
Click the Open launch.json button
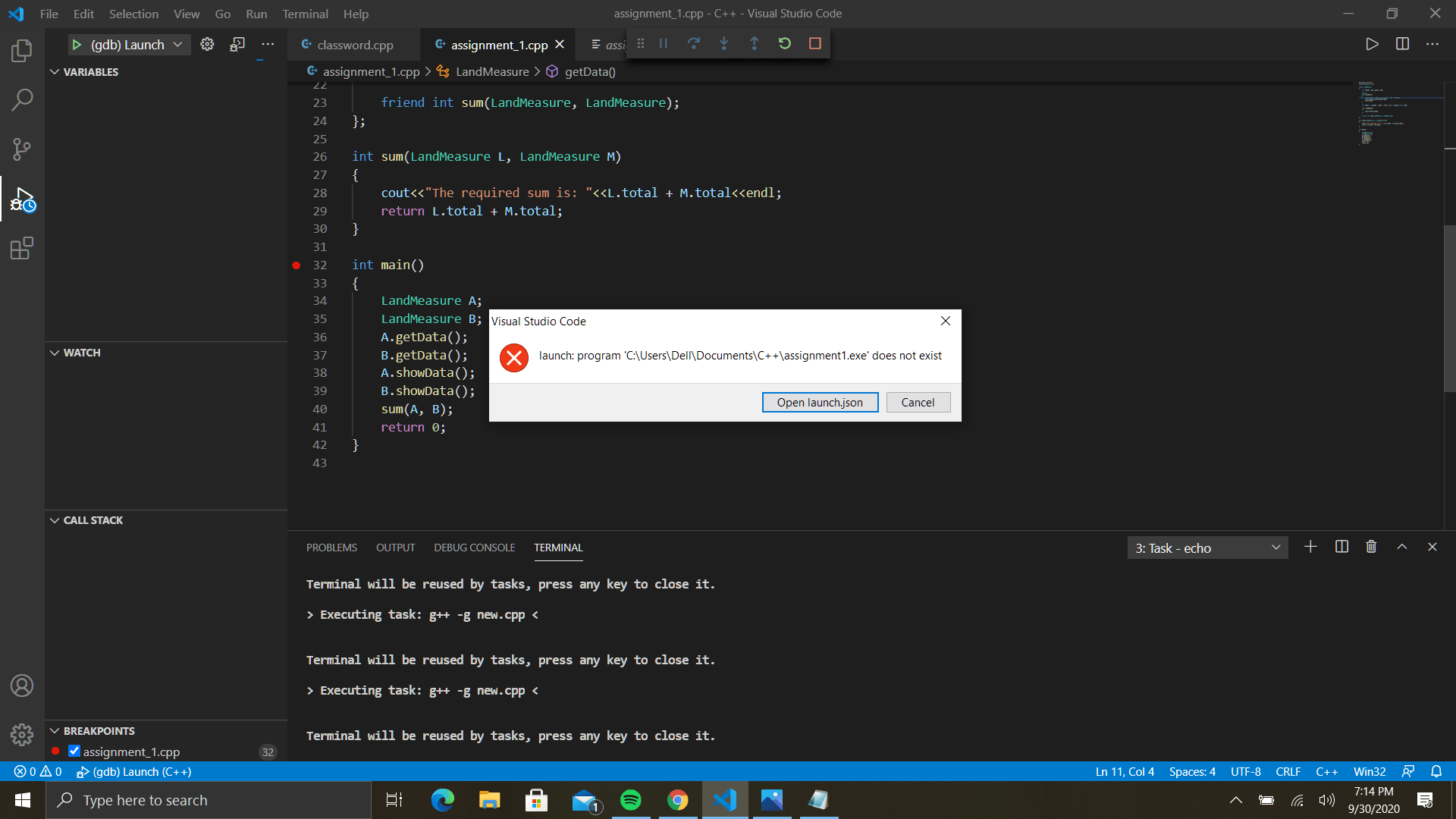click(x=820, y=403)
